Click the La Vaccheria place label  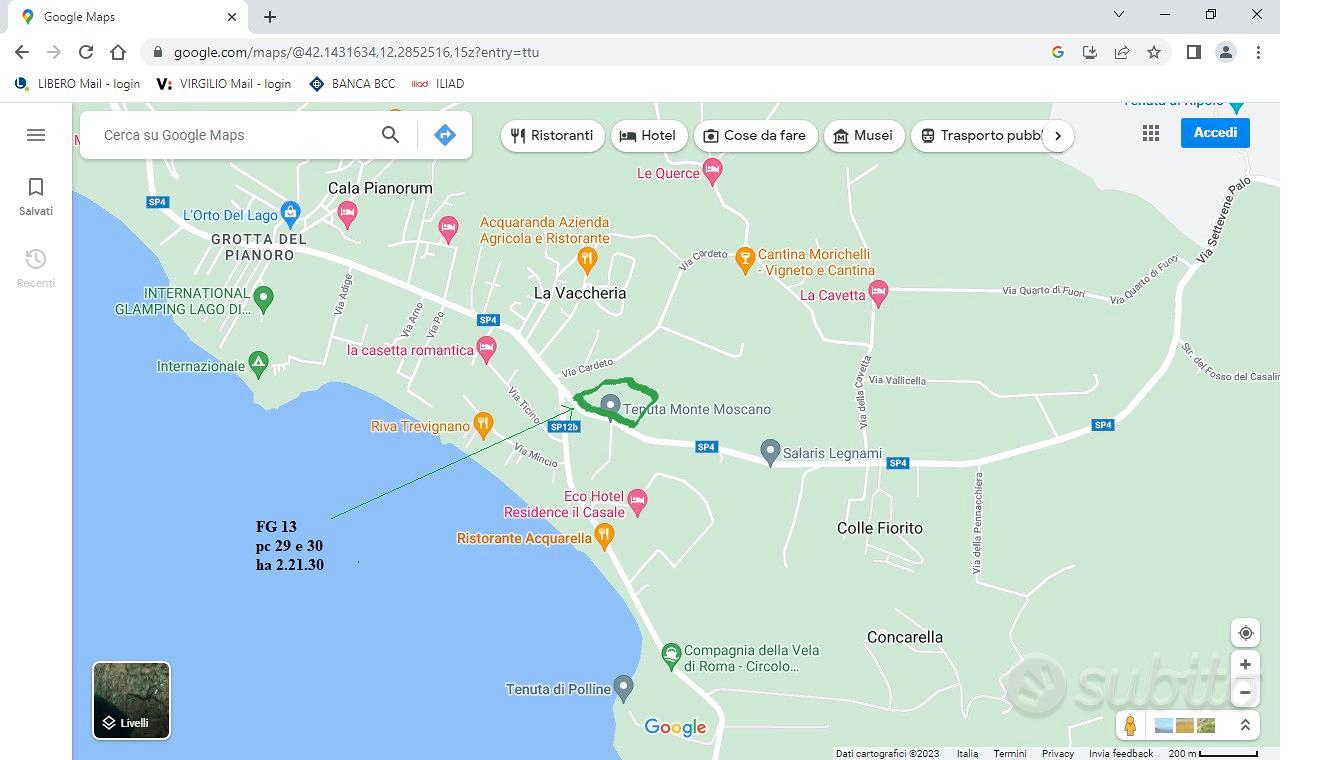point(580,293)
